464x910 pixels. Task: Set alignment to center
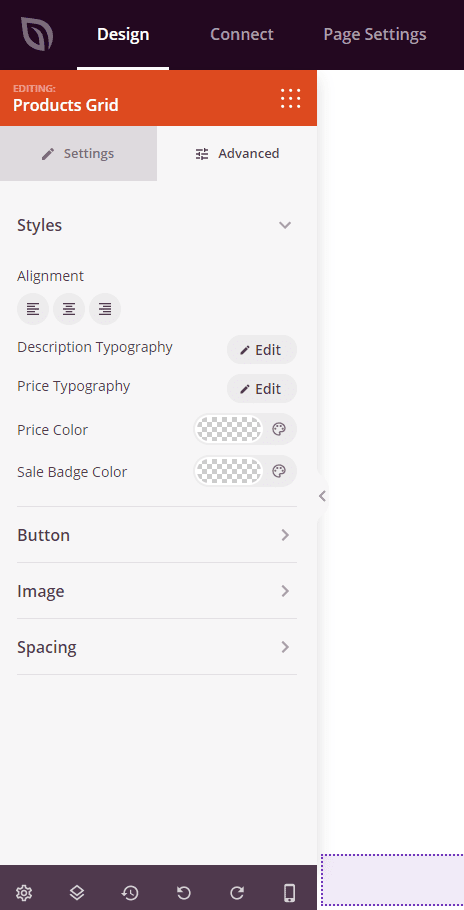pos(69,309)
